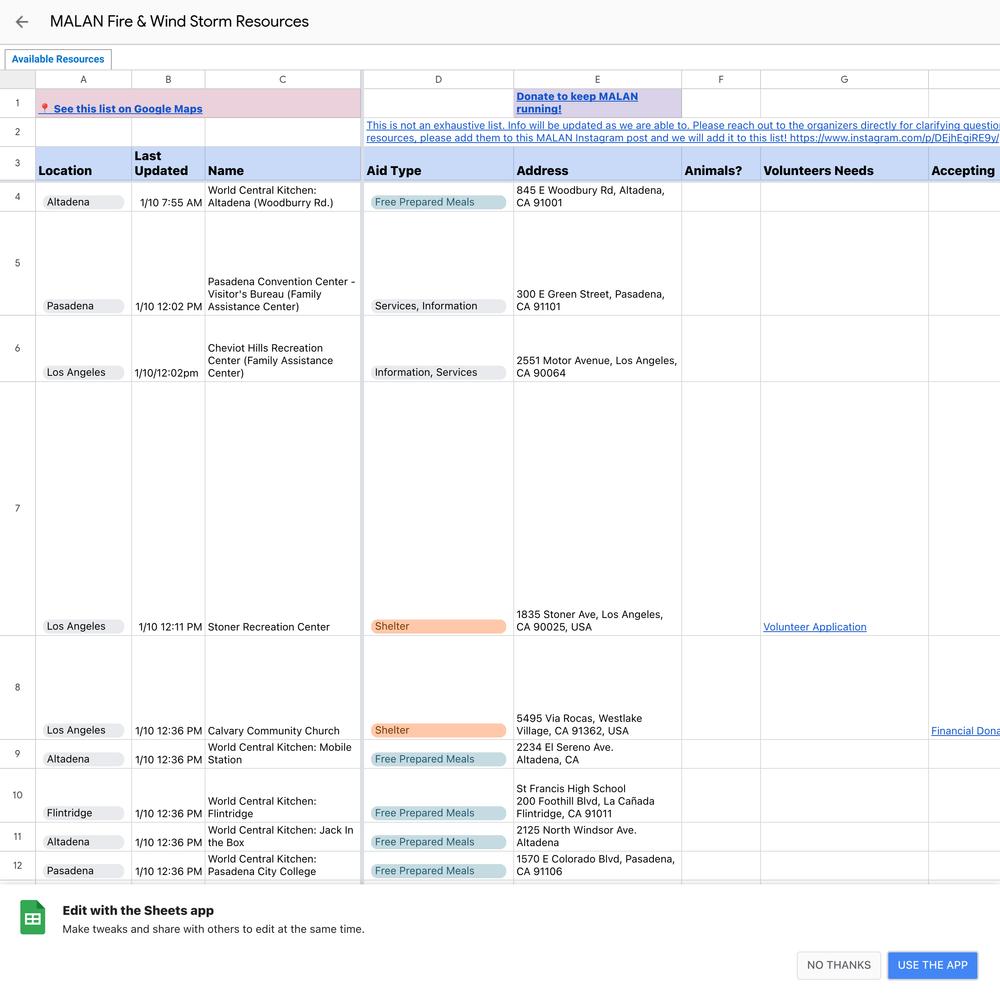This screenshot has width=1000, height=1000.
Task: Select the '1/10/12:02pm' timestamp cell
Action: click(168, 349)
